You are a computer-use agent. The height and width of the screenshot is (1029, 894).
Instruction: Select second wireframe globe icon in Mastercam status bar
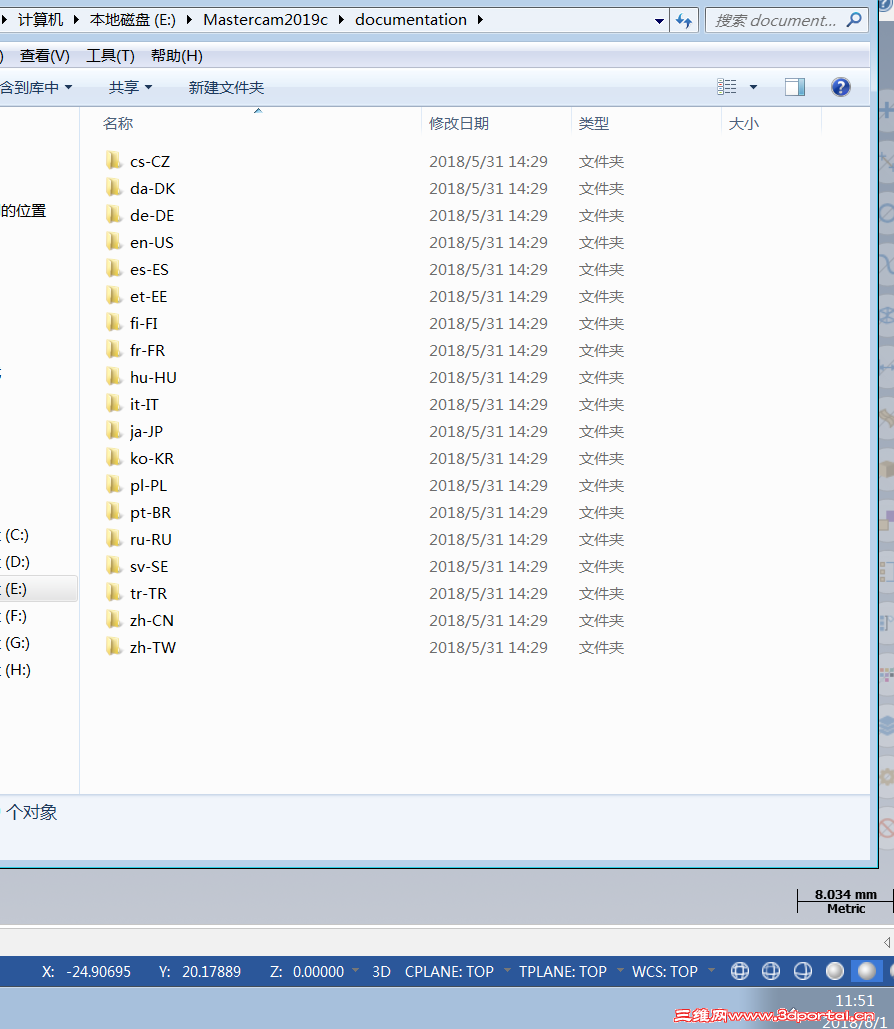coord(771,971)
